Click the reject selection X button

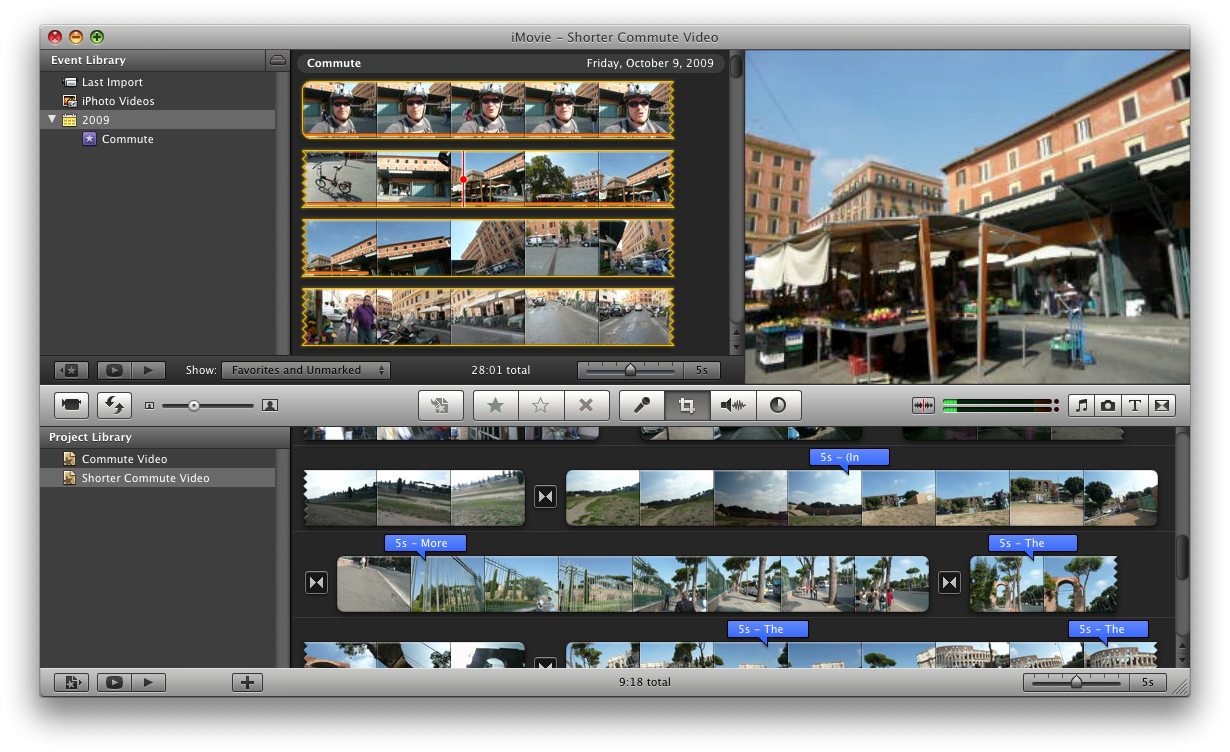pos(587,405)
